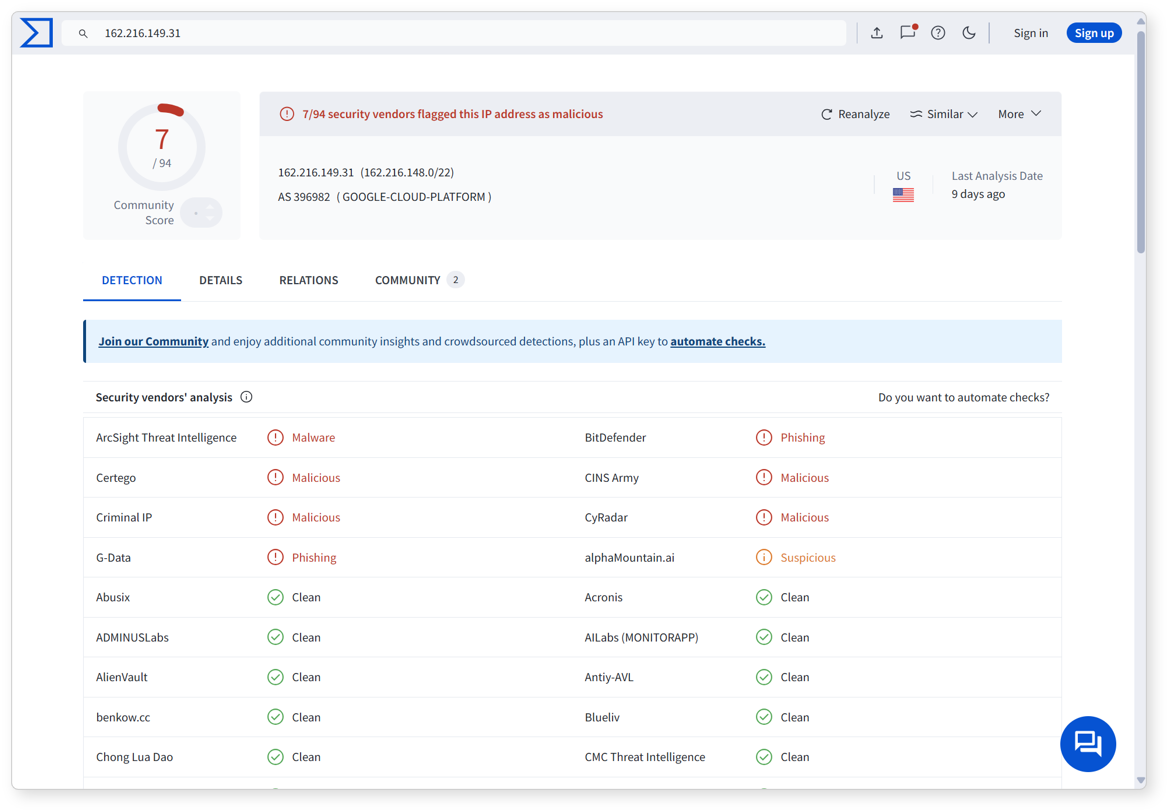This screenshot has height=812, width=1169.
Task: Click the VirusTotal logo
Action: [x=37, y=33]
